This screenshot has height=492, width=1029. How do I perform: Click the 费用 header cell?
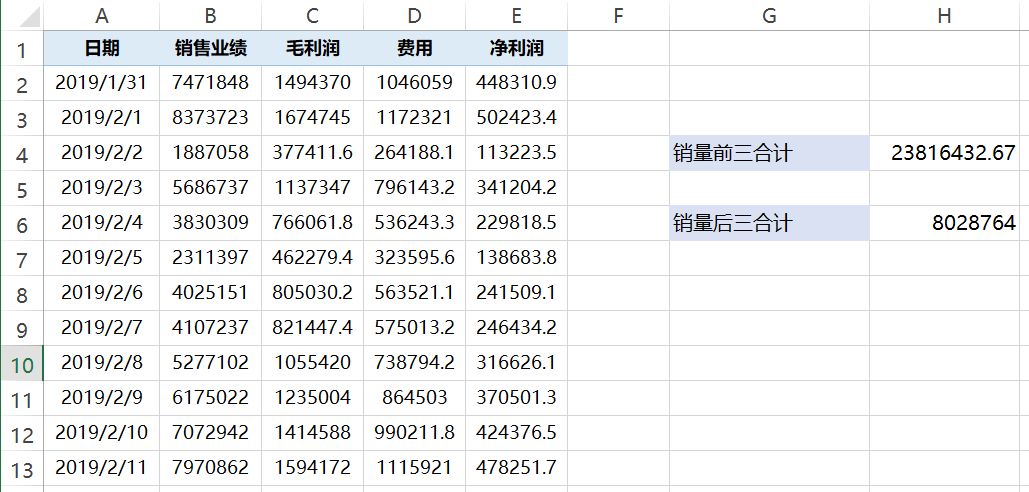(x=414, y=48)
